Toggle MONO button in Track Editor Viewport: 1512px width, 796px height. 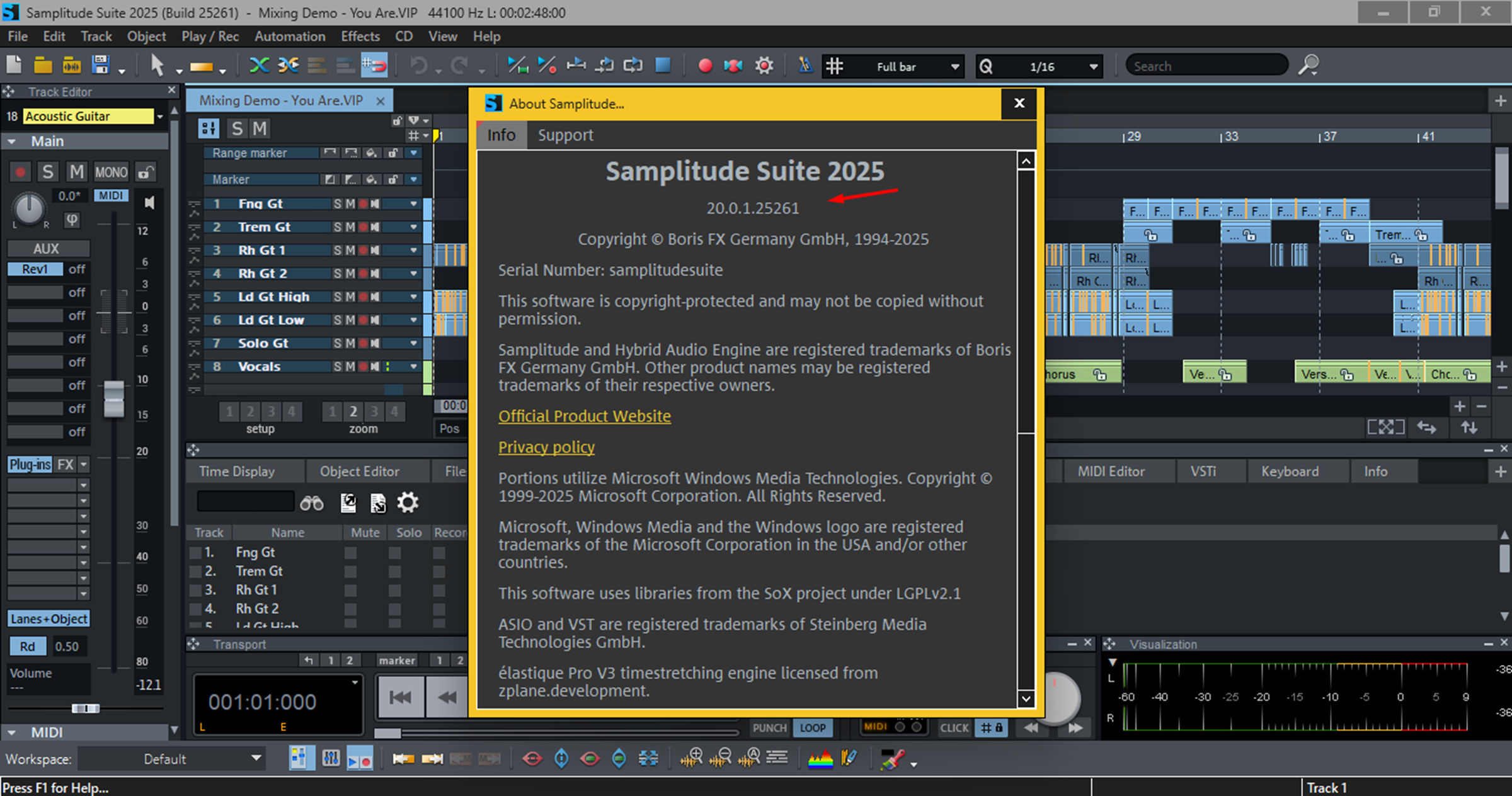[x=111, y=172]
